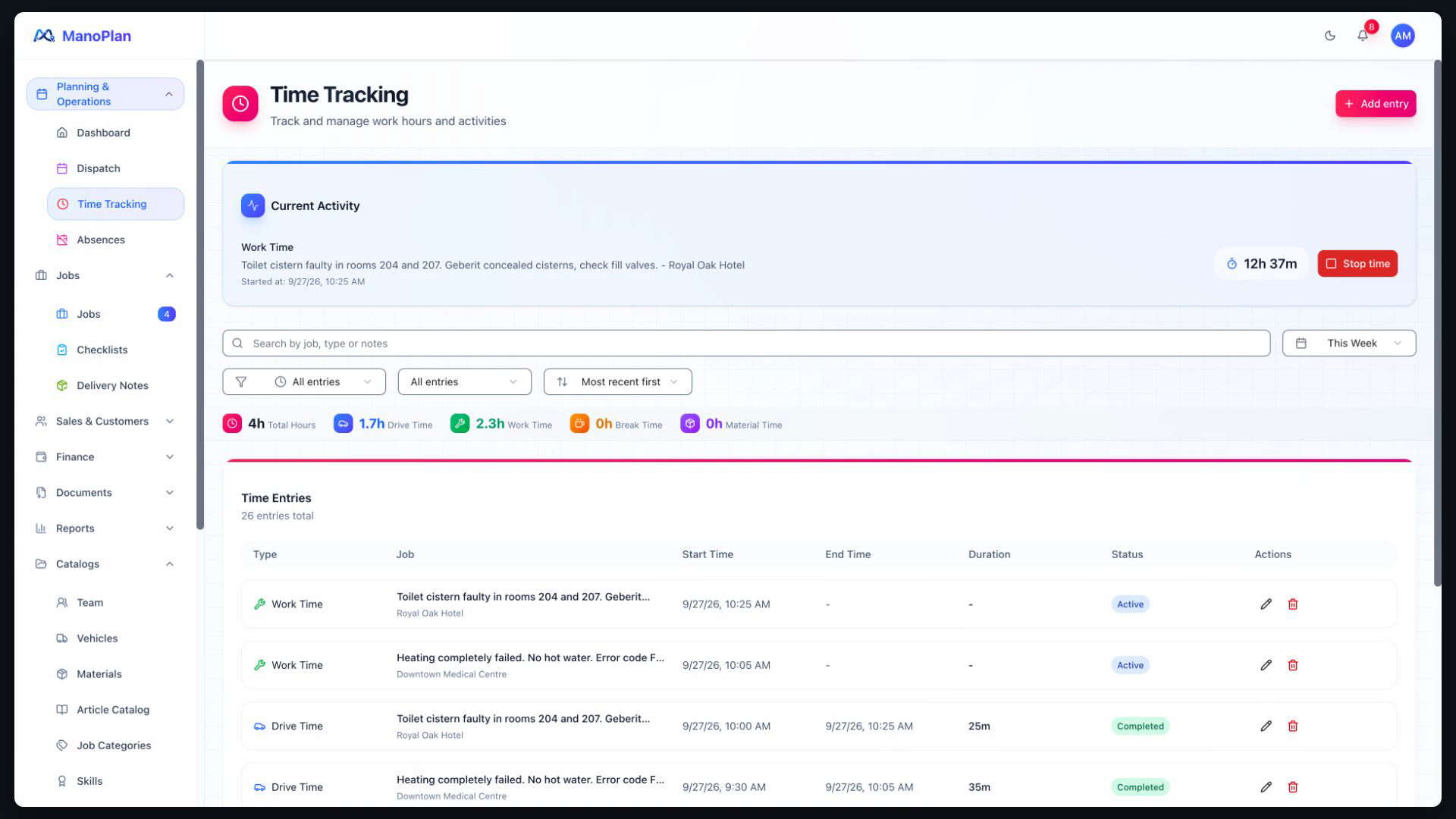Image resolution: width=1456 pixels, height=819 pixels.
Task: Click the Current Activity pulse icon
Action: click(x=253, y=206)
